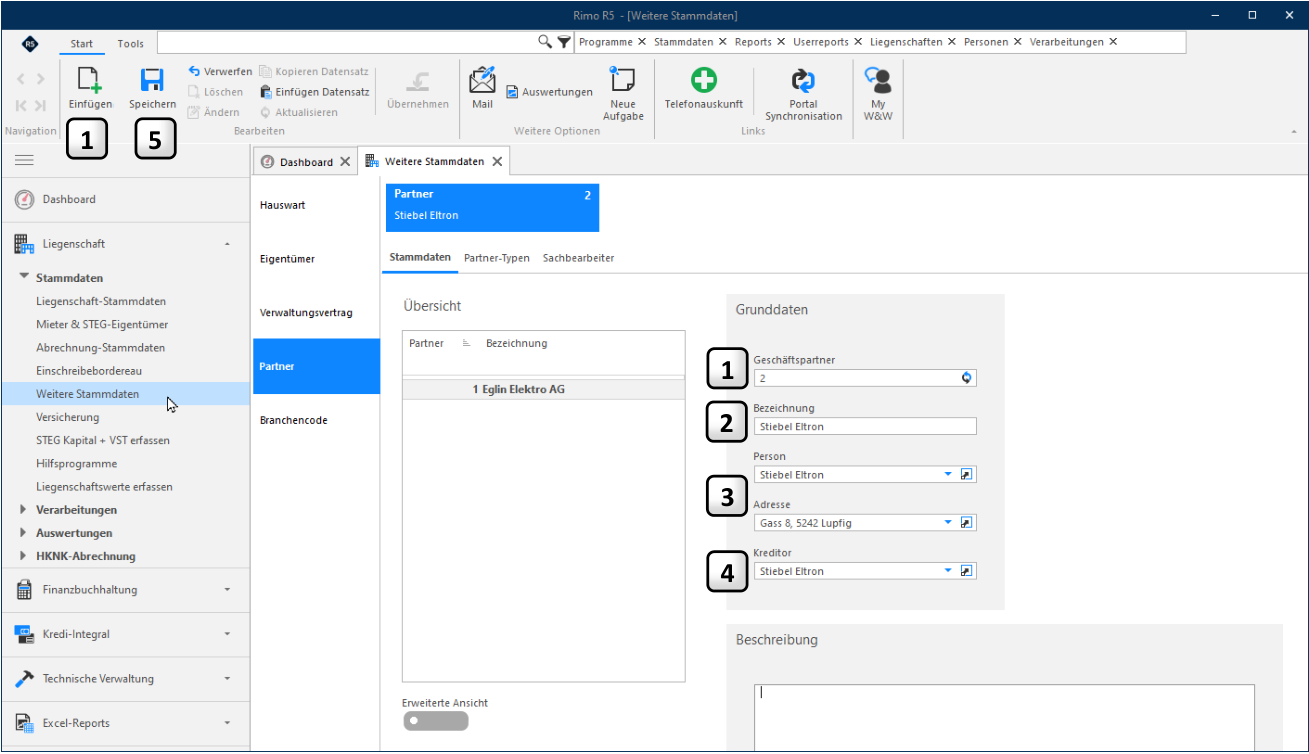Sort by the Bezeichnung column header
The height and width of the screenshot is (754, 1309).
point(516,343)
